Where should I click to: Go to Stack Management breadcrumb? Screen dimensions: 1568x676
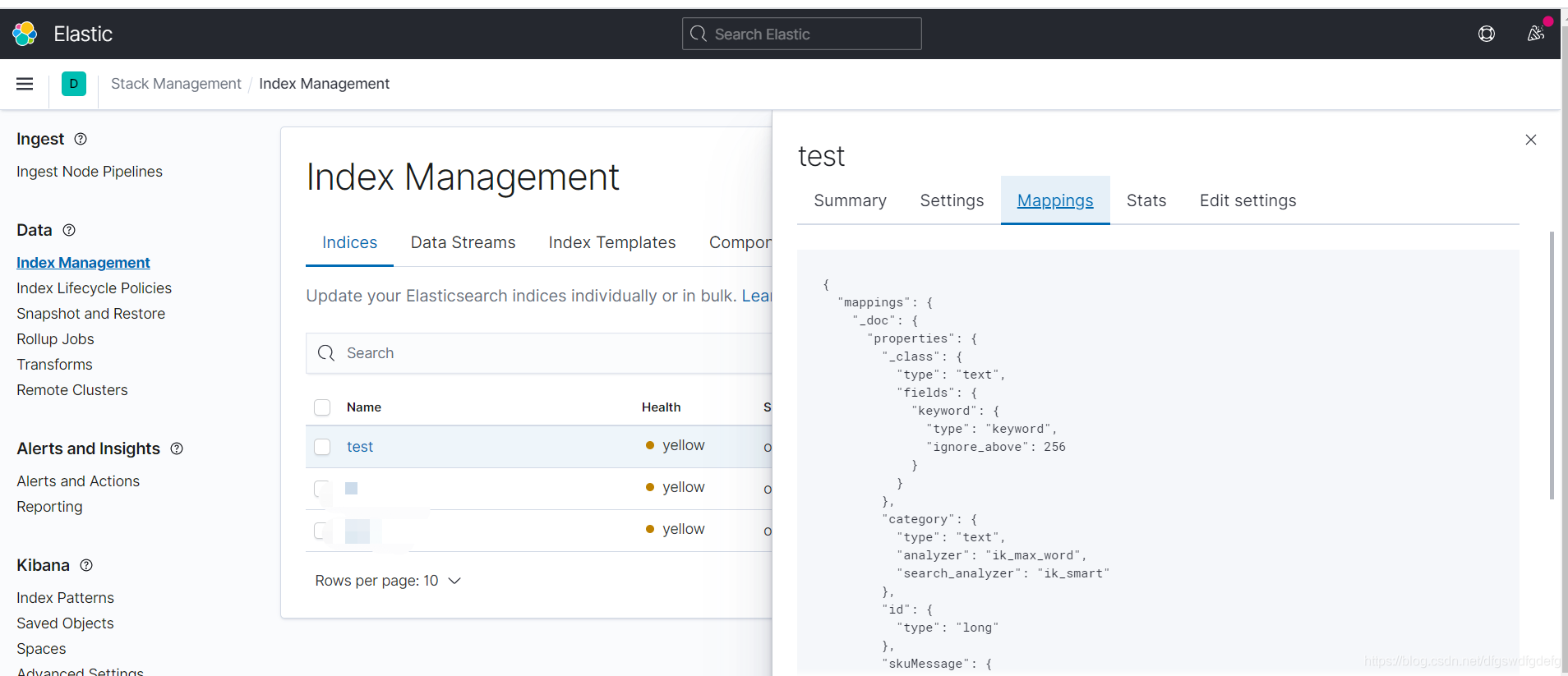tap(176, 84)
